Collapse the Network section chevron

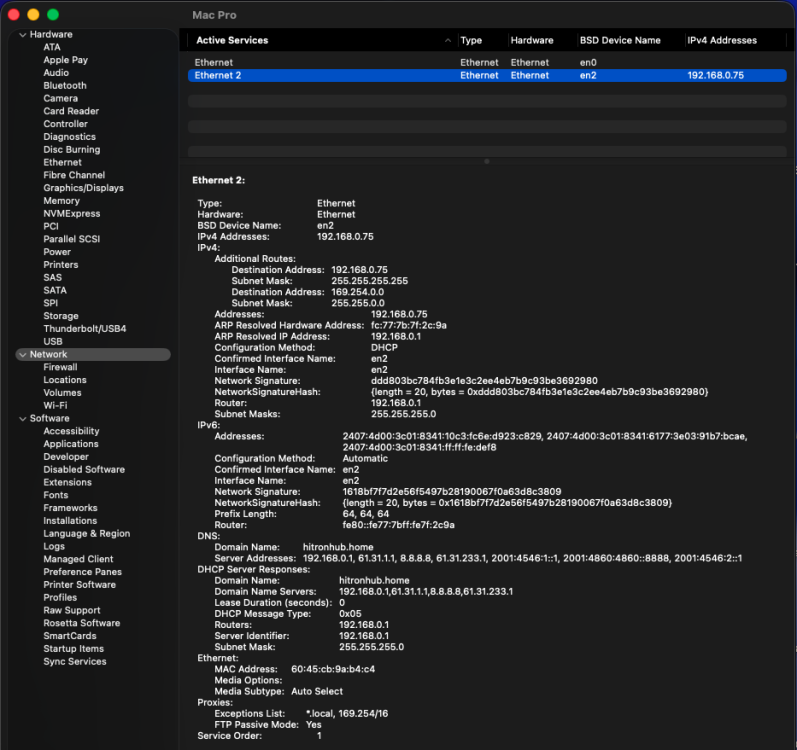[x=22, y=355]
